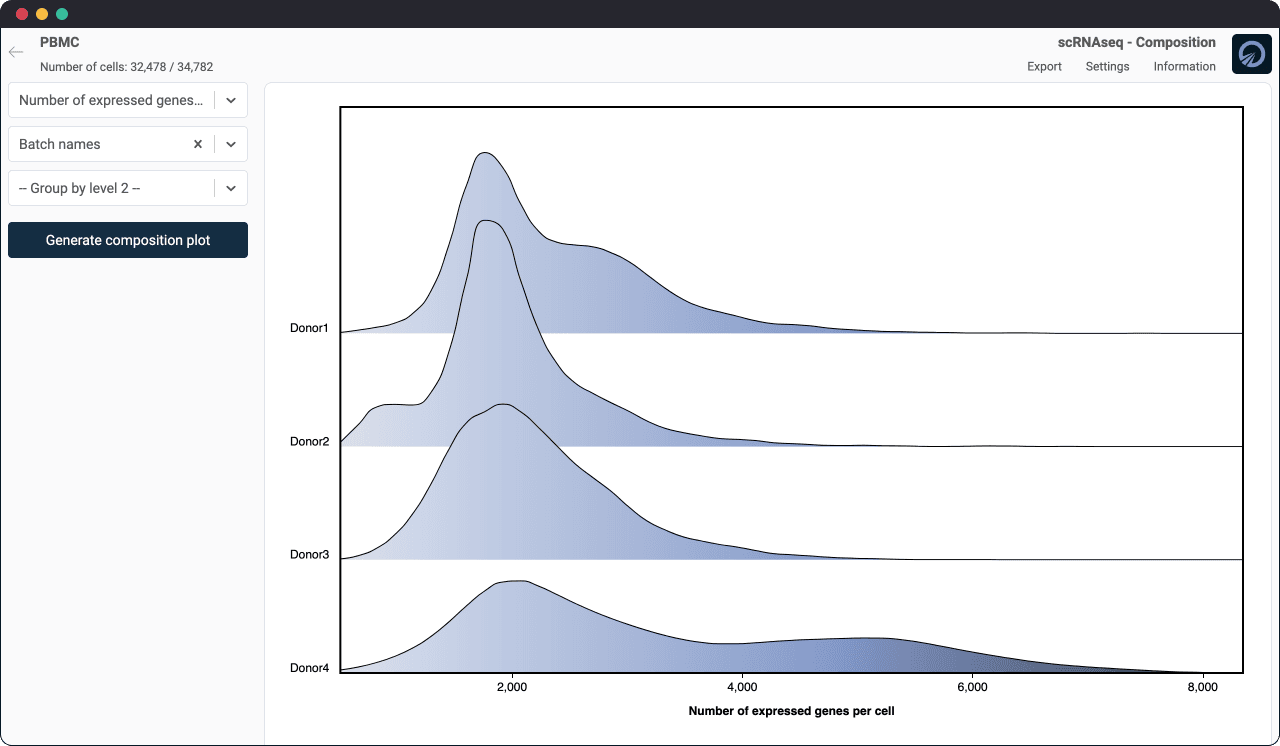Image resolution: width=1280 pixels, height=746 pixels.
Task: Click the red close window button
Action: [22, 14]
